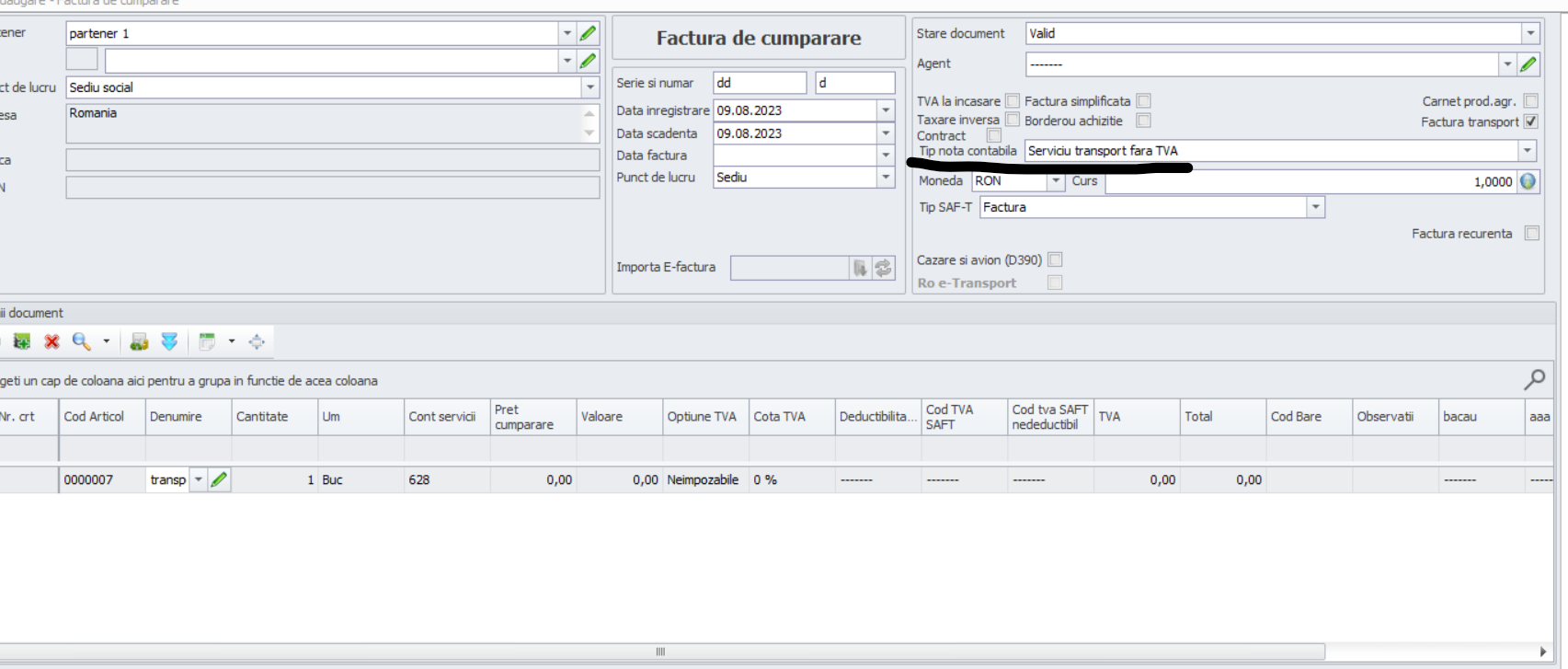Click the Data factura input field
Viewport: 1568px width, 669px height.
point(795,156)
